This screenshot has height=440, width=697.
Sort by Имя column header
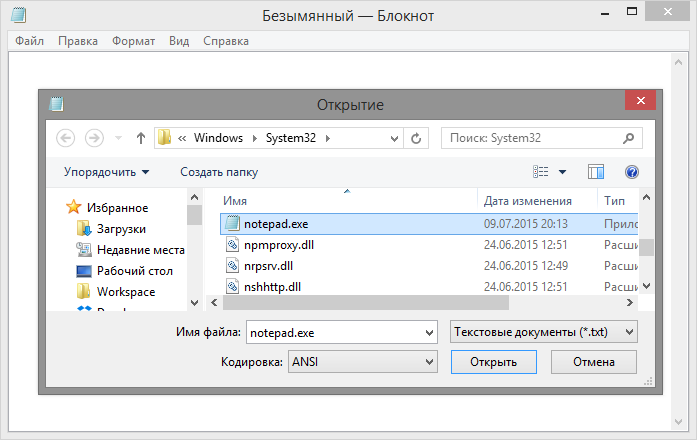tap(235, 201)
